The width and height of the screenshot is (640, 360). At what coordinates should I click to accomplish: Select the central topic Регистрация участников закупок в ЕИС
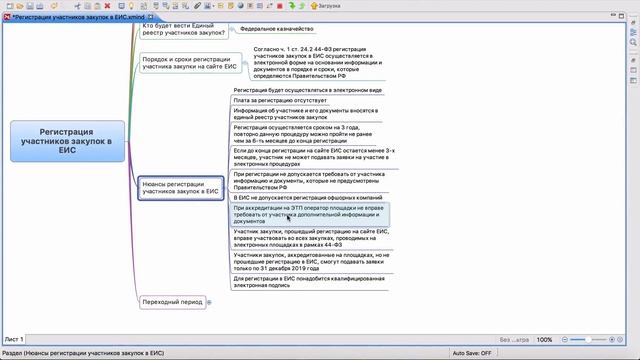point(67,141)
